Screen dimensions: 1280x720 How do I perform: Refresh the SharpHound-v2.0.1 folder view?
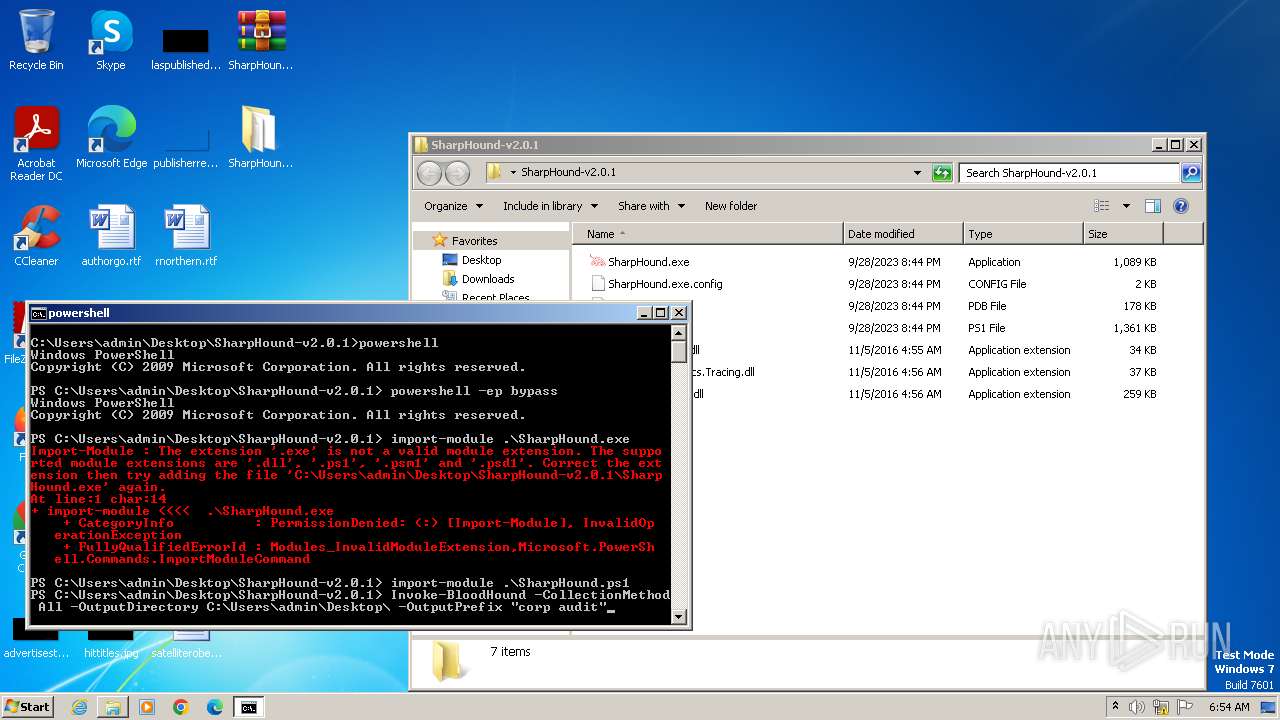[942, 173]
